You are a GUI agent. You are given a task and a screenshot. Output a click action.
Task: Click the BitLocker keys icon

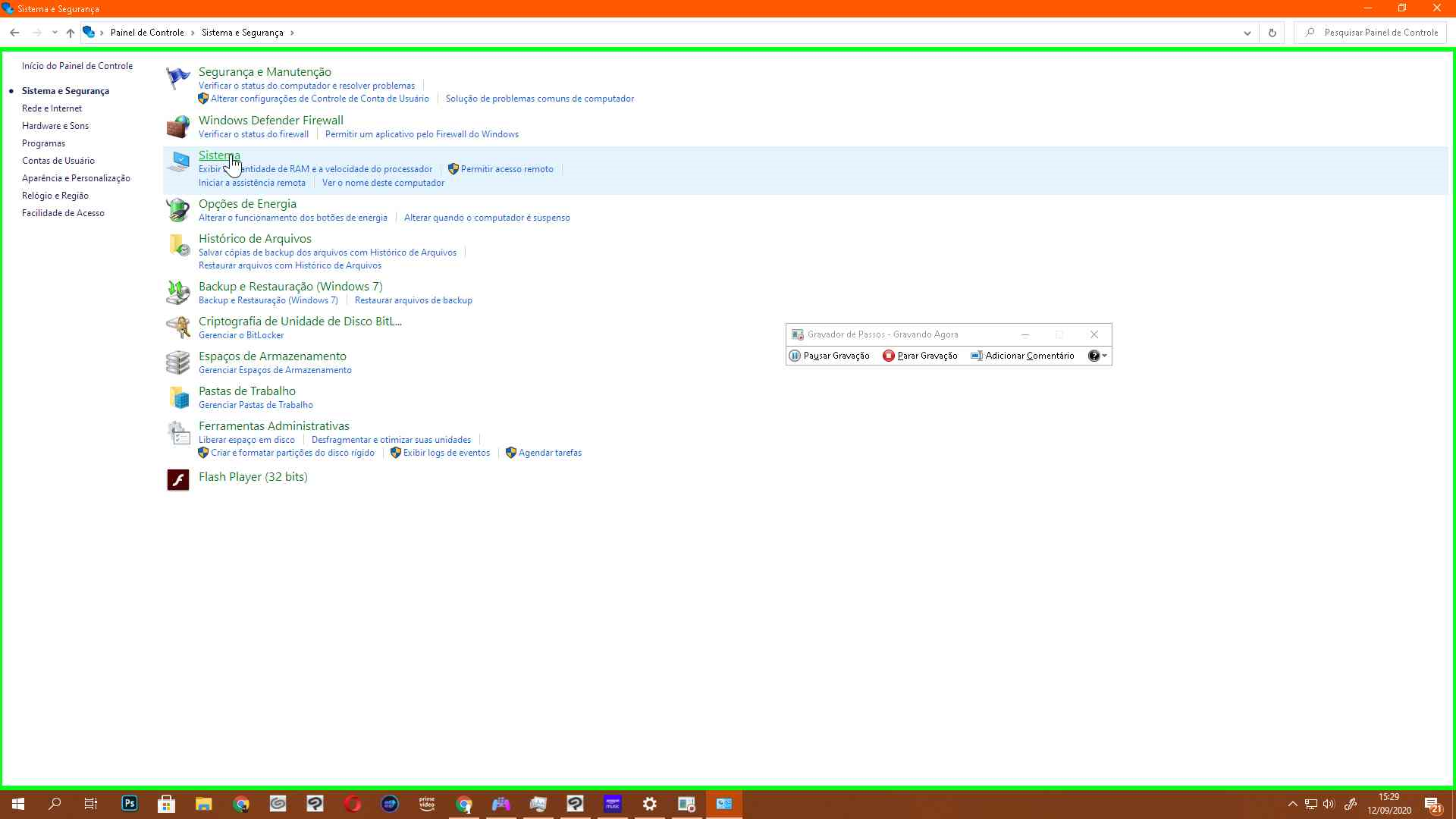tap(178, 328)
